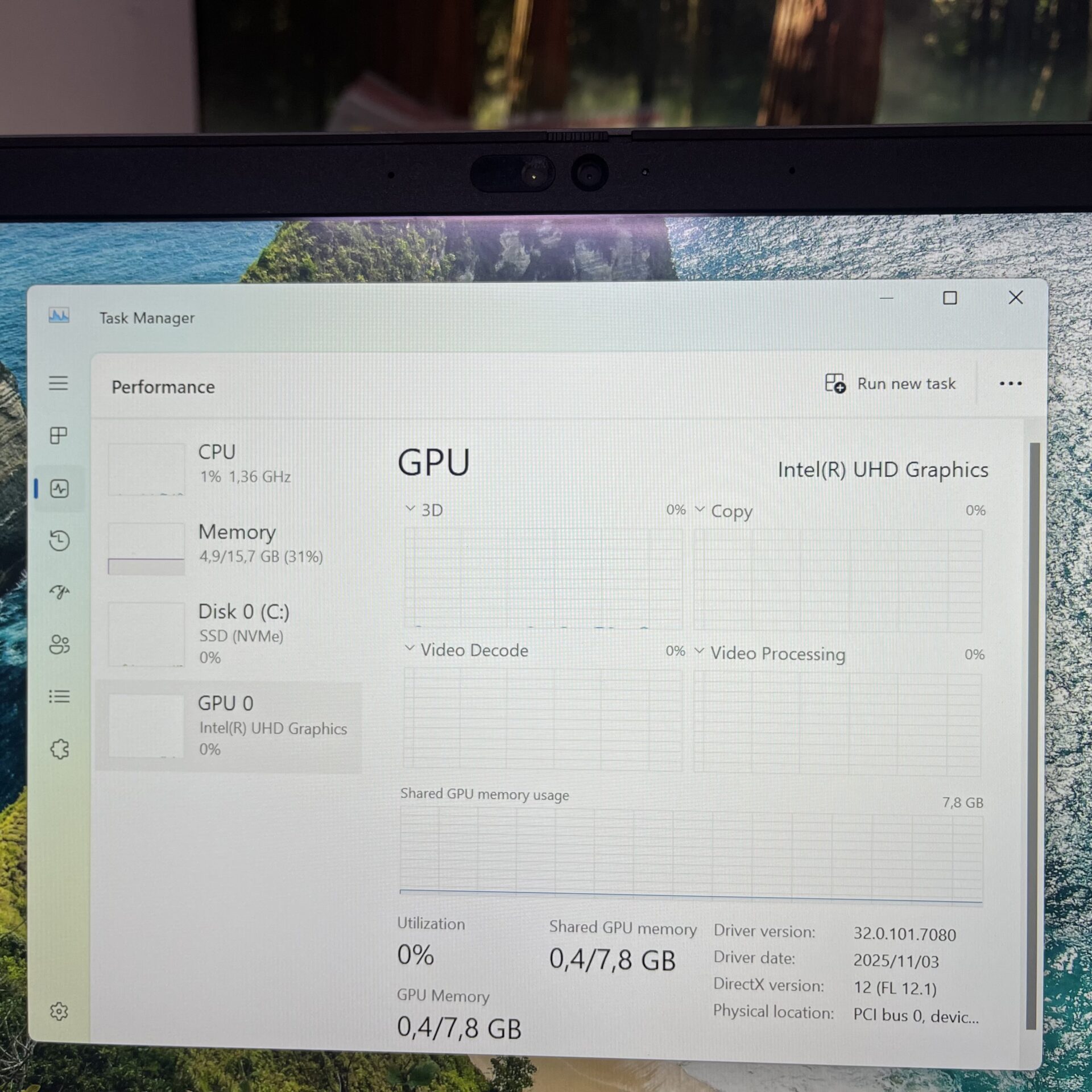The image size is (1092, 1092).
Task: Click the GPU 0 mini graph thumbnail
Action: coord(146,726)
